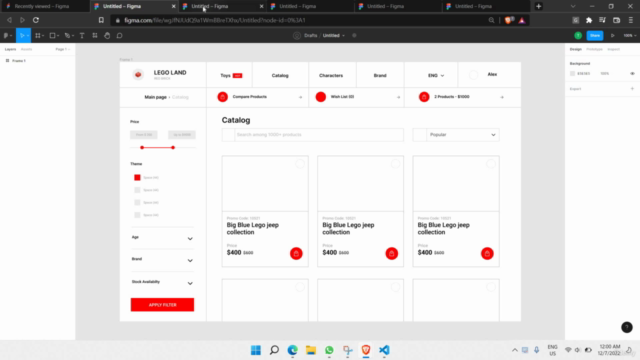640x360 pixels.
Task: Click the right price slider handle
Action: (x=173, y=147)
